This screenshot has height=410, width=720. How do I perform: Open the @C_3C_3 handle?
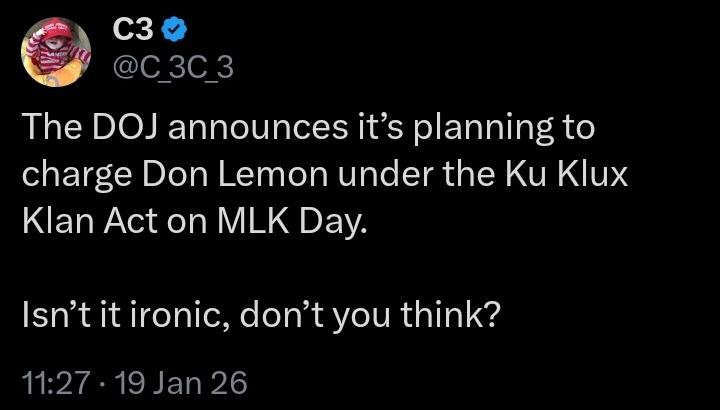(173, 69)
